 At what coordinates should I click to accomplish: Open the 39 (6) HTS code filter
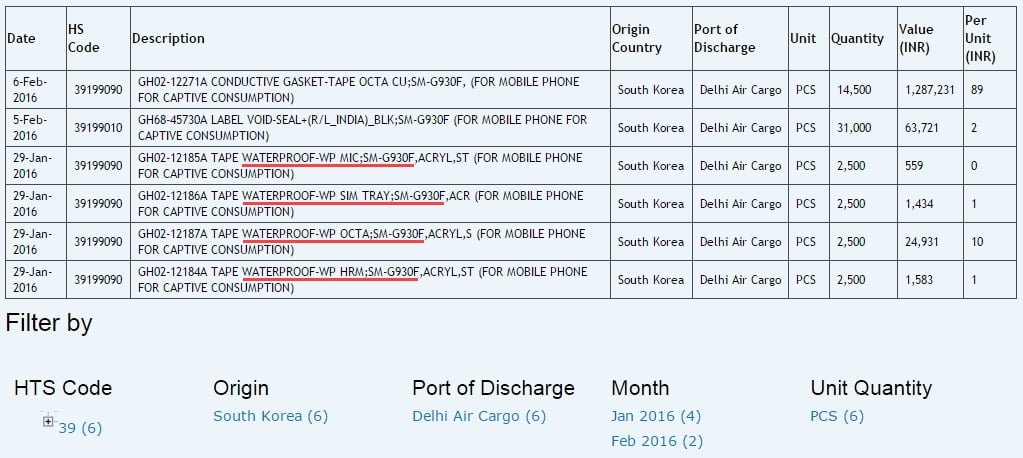(80, 428)
